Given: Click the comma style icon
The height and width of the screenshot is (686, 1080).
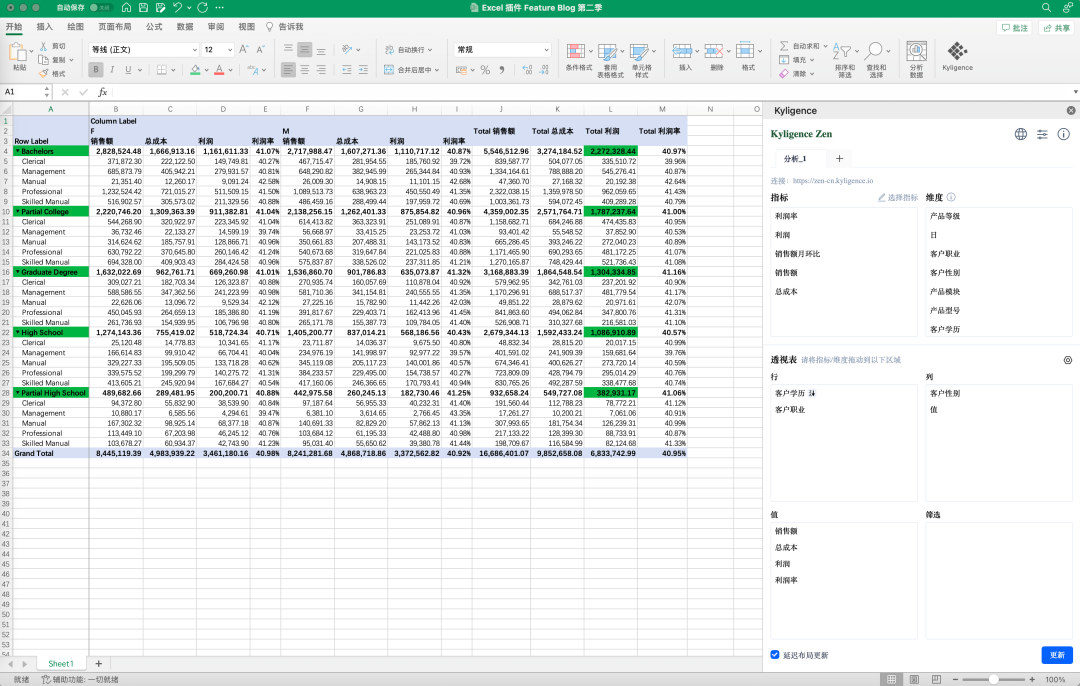Looking at the screenshot, I should tap(501, 70).
